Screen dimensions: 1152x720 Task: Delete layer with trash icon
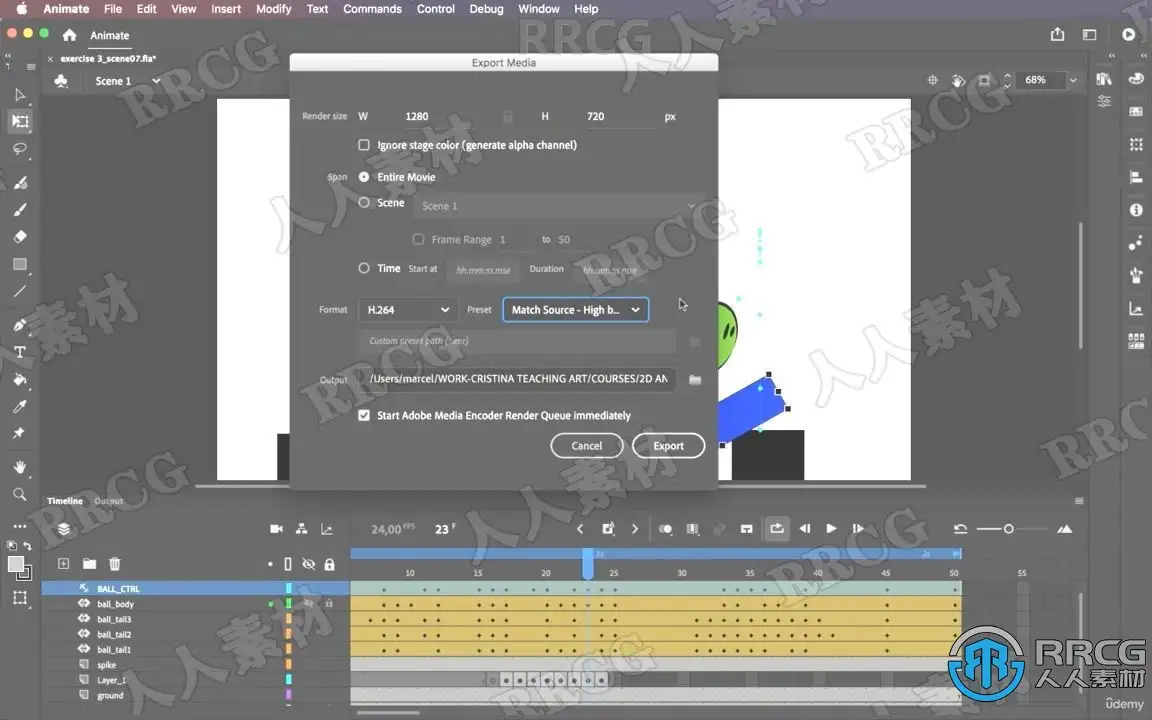click(x=115, y=564)
